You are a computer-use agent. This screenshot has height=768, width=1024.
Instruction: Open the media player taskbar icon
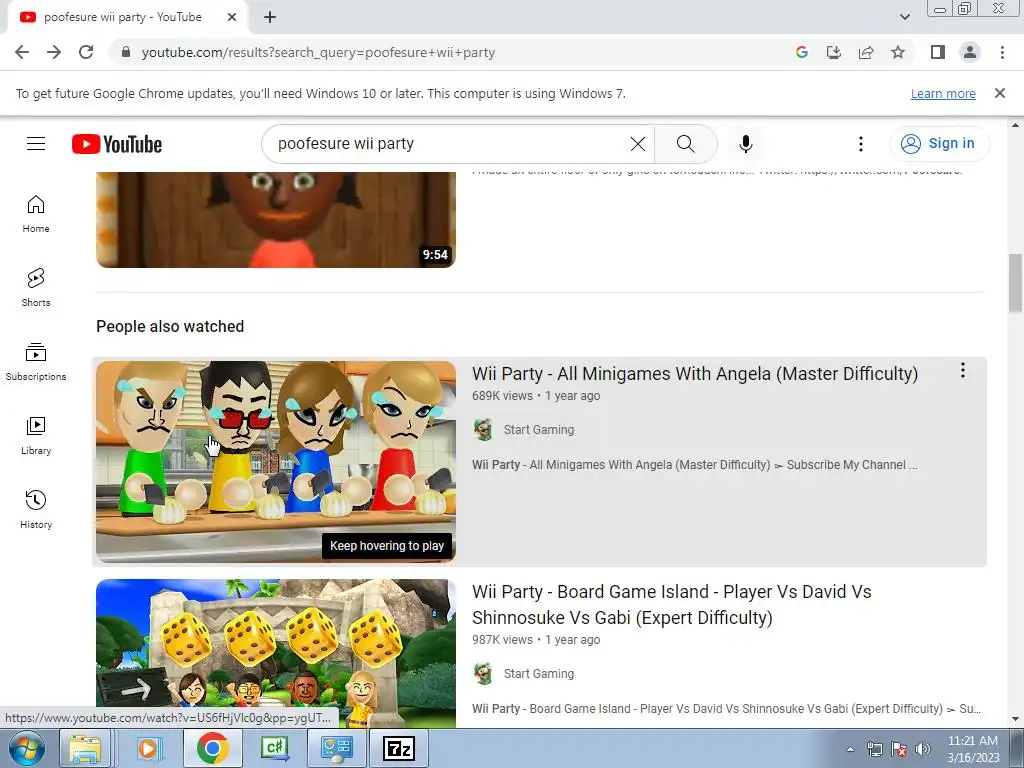[149, 748]
